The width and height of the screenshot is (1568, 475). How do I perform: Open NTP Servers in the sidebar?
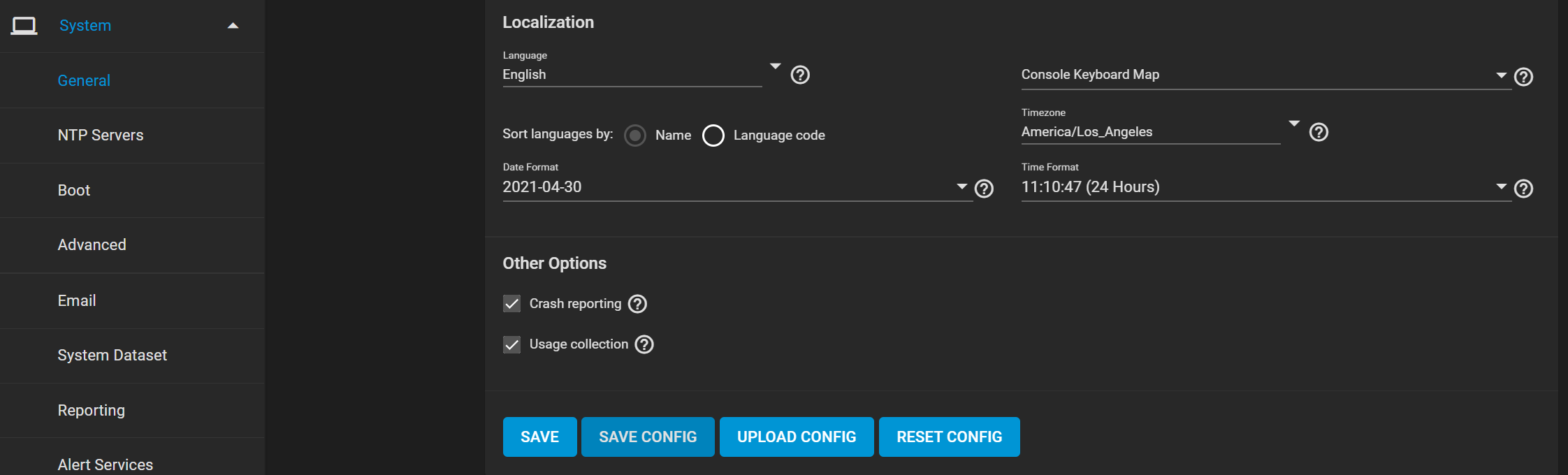point(101,136)
